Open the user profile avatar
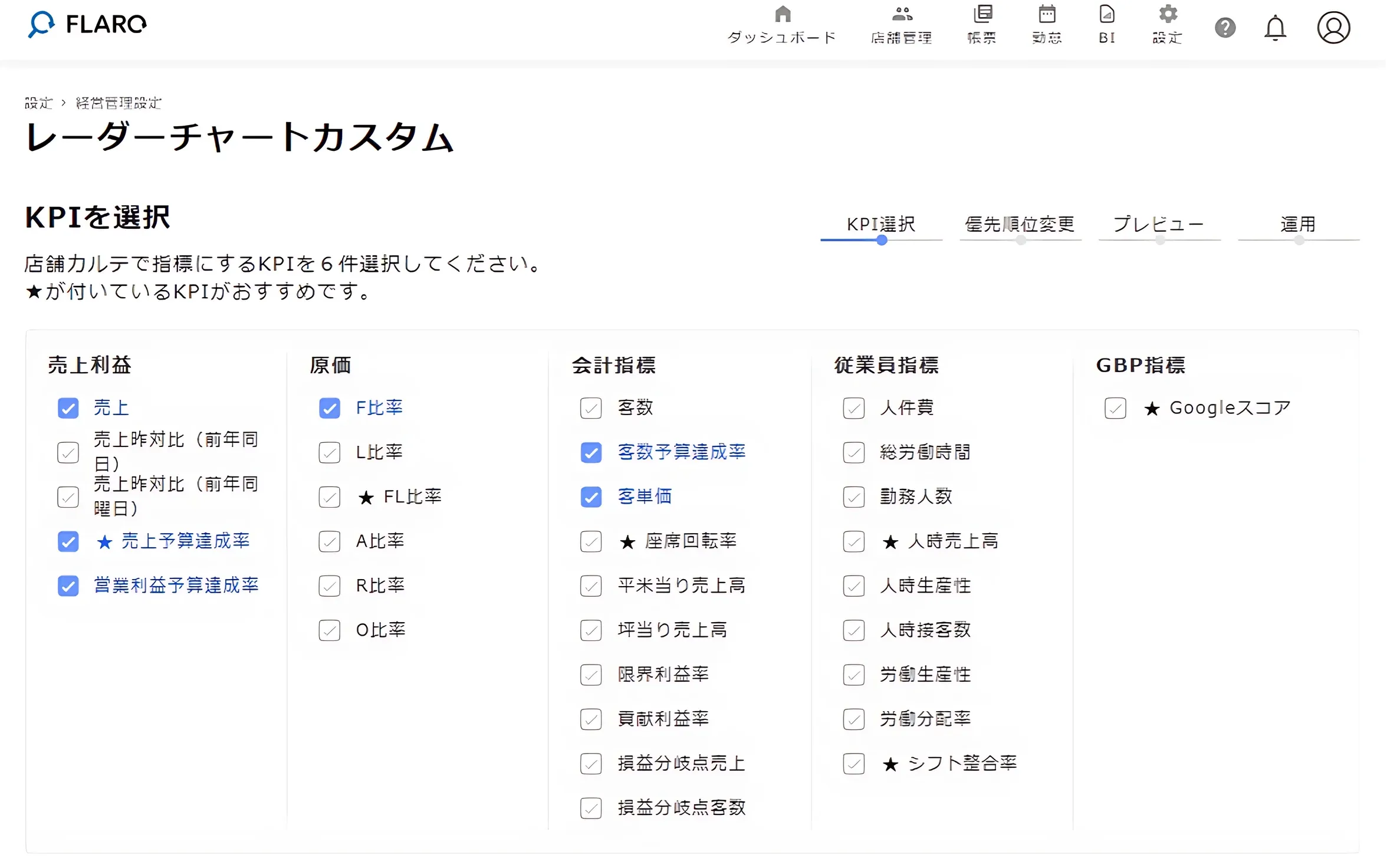This screenshot has width=1387, height=868. pos(1333,27)
